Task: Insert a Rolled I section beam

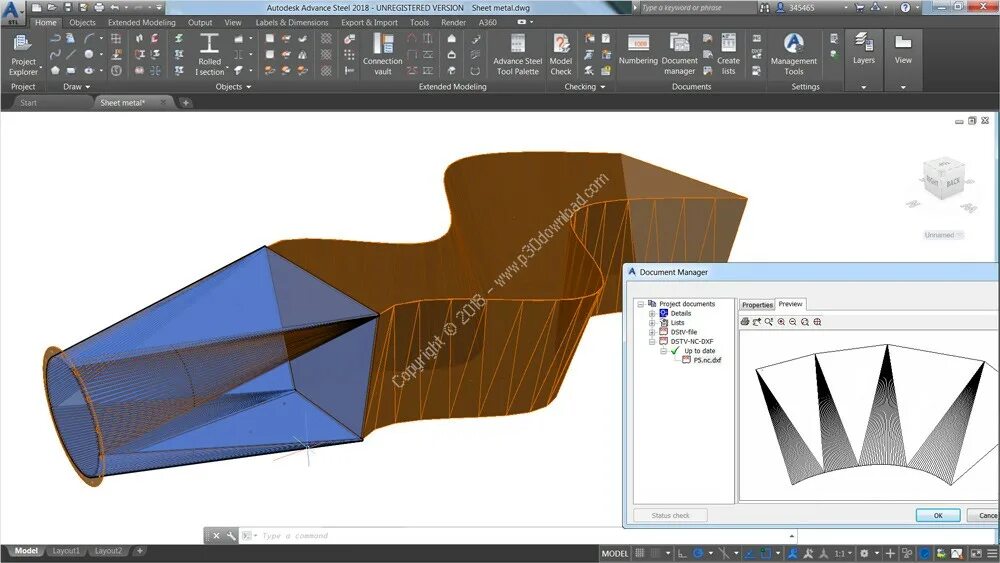Action: [209, 54]
